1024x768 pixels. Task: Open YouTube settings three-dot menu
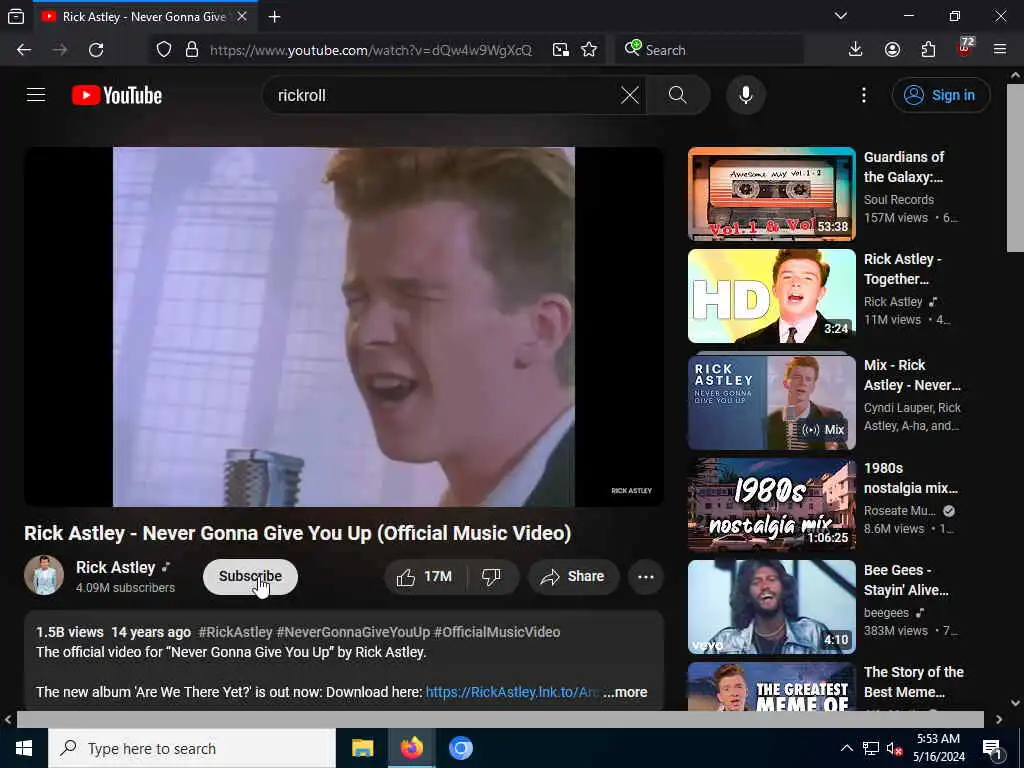click(864, 95)
